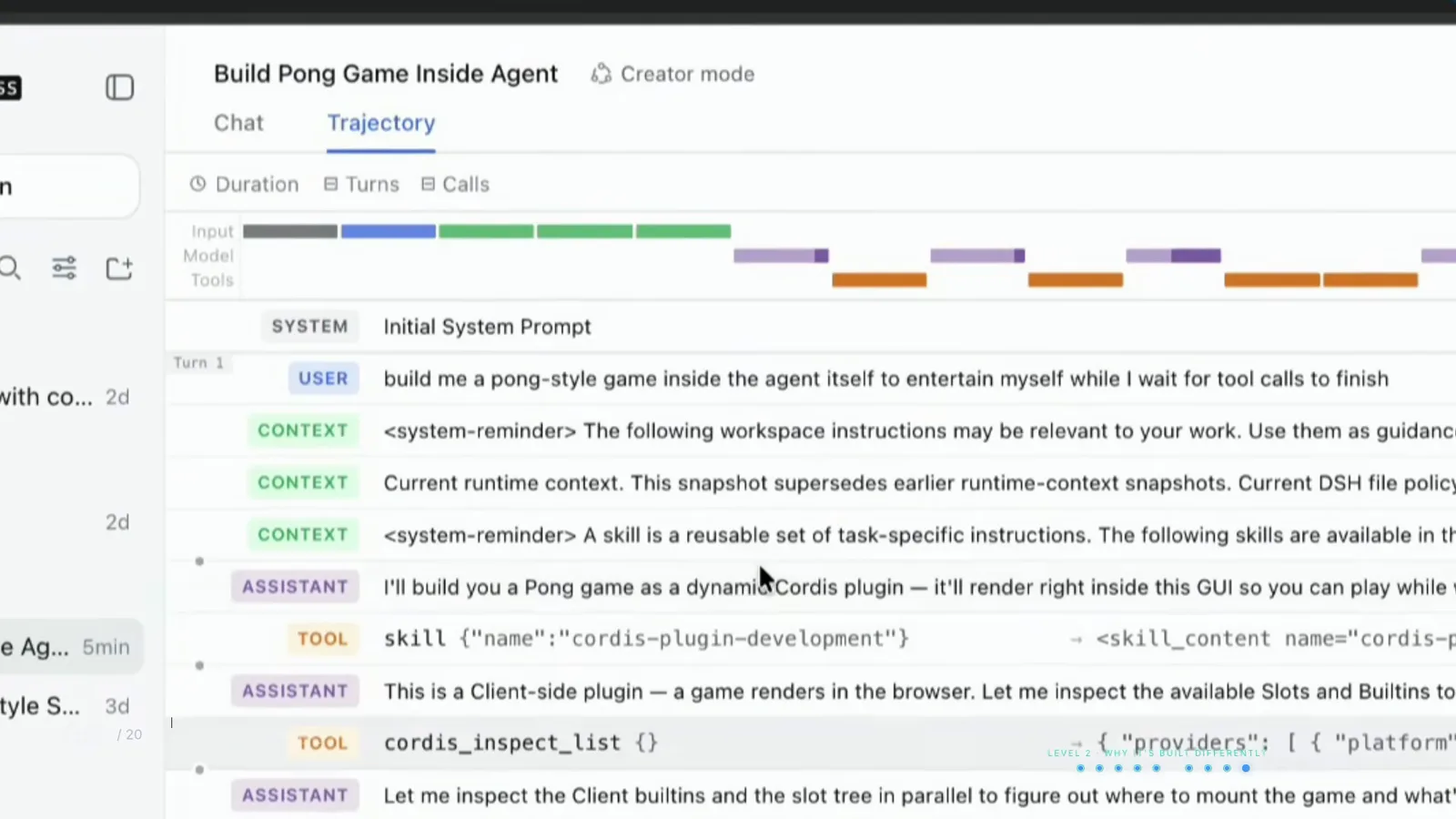Open the search magnifier icon
Image resolution: width=1456 pixels, height=819 pixels.
click(x=9, y=268)
